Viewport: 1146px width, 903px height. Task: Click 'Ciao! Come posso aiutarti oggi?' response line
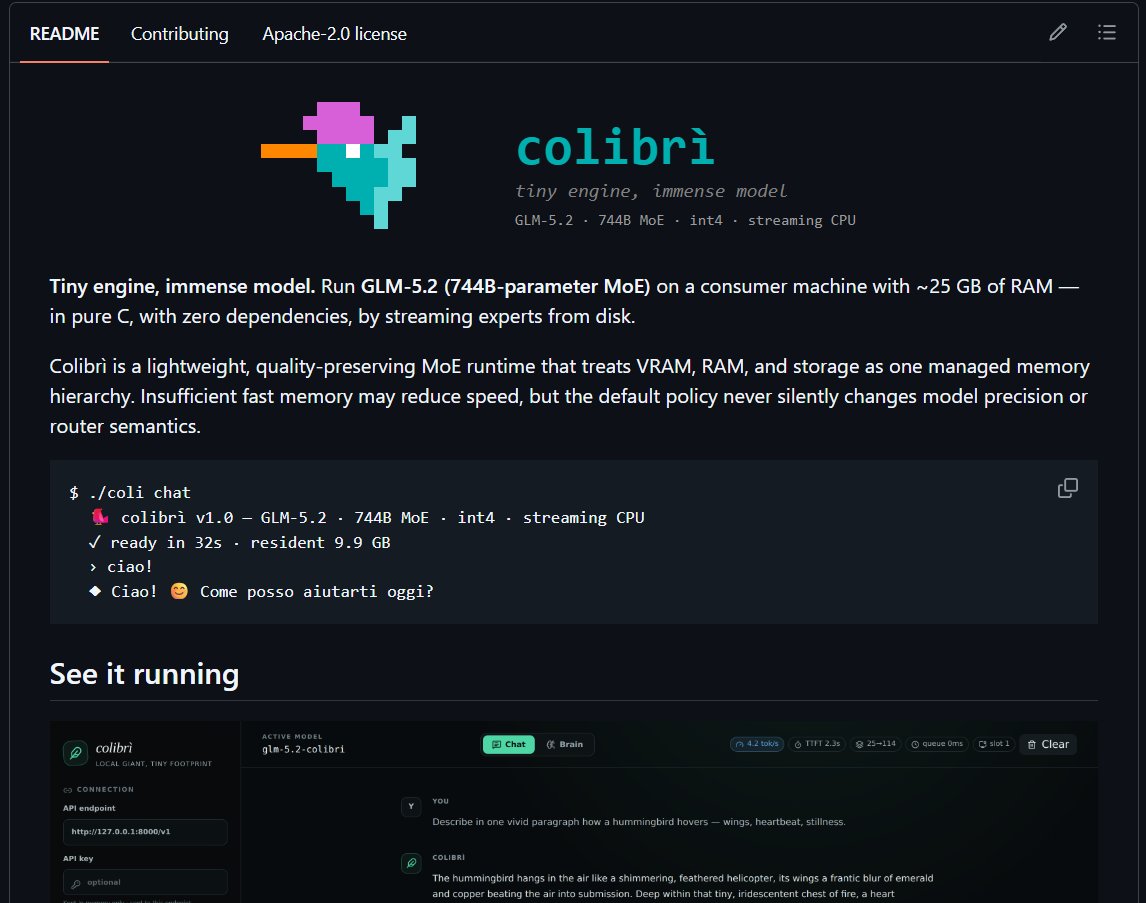[261, 592]
